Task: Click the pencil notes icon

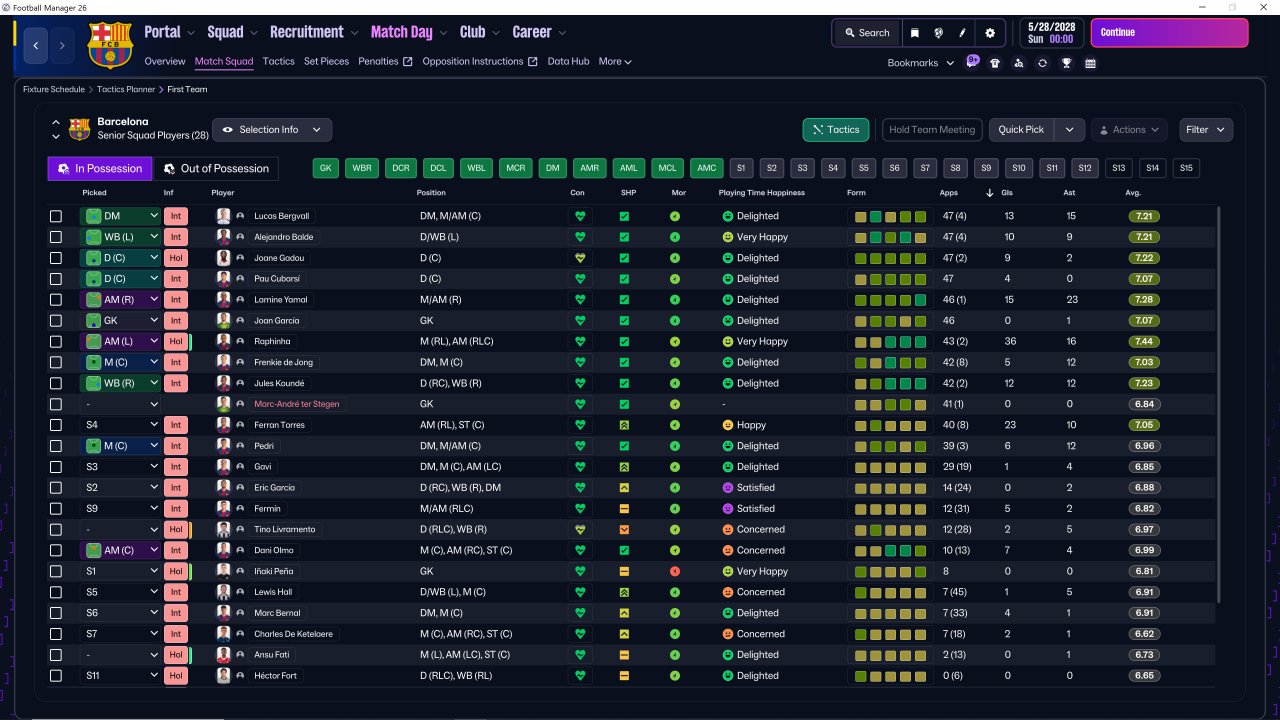Action: (x=963, y=33)
